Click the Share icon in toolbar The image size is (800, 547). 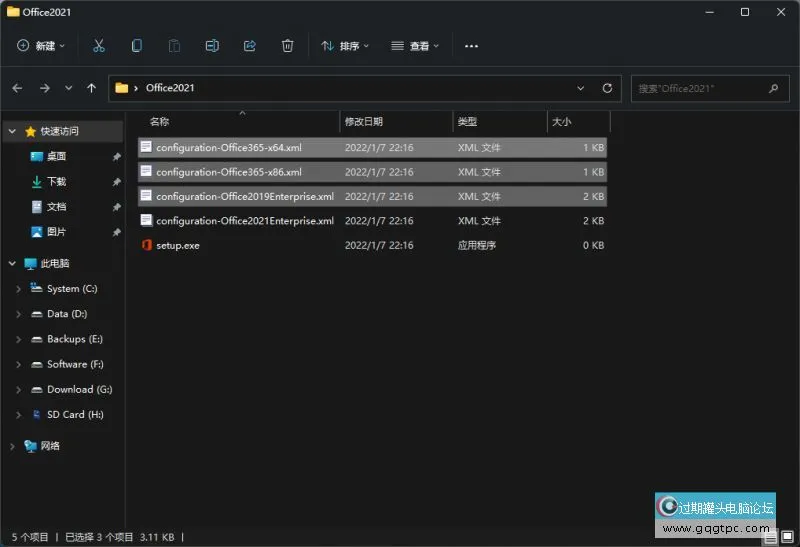coord(250,46)
